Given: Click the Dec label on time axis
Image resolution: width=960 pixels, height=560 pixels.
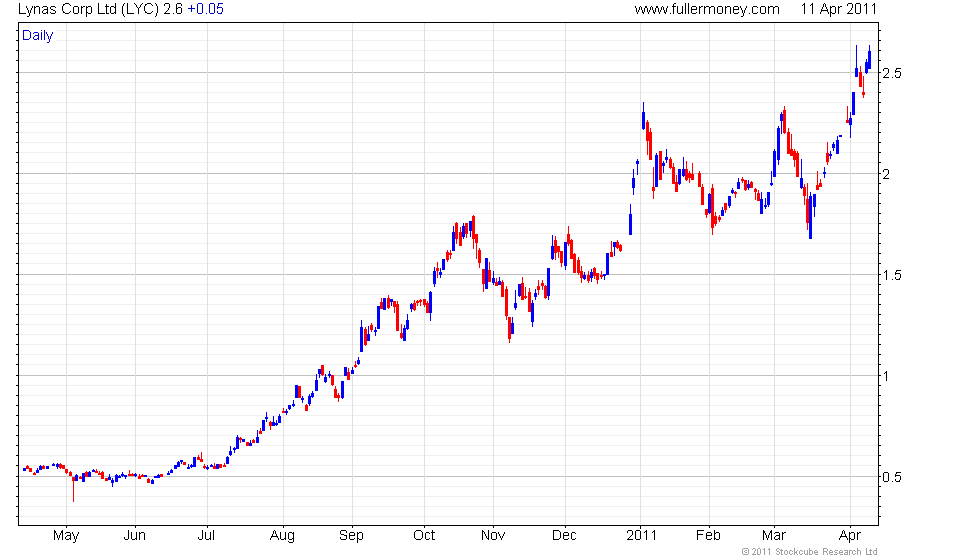Looking at the screenshot, I should (x=564, y=536).
